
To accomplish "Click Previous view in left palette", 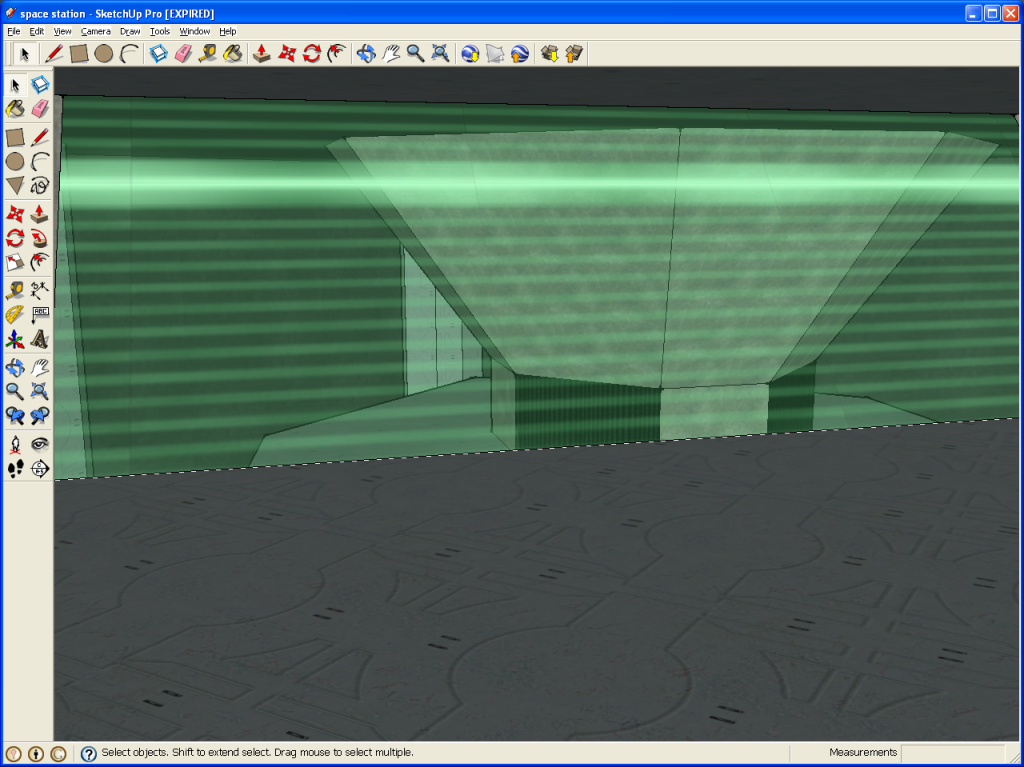I will pos(15,416).
